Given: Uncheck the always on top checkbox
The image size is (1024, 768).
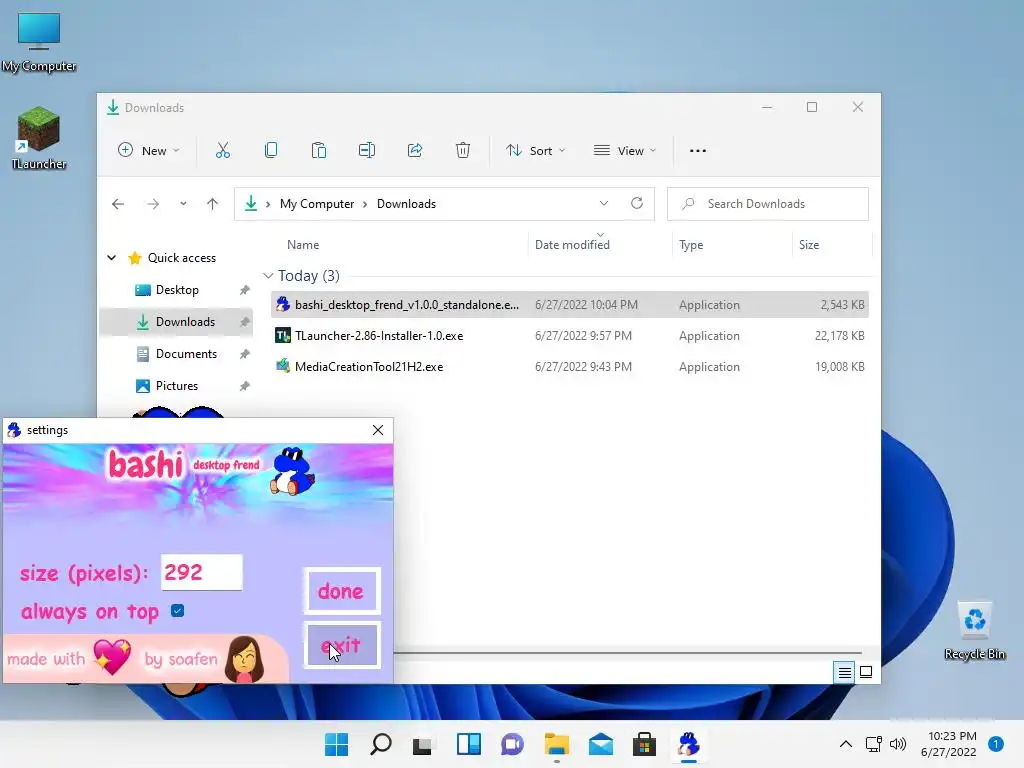Looking at the screenshot, I should tap(178, 611).
